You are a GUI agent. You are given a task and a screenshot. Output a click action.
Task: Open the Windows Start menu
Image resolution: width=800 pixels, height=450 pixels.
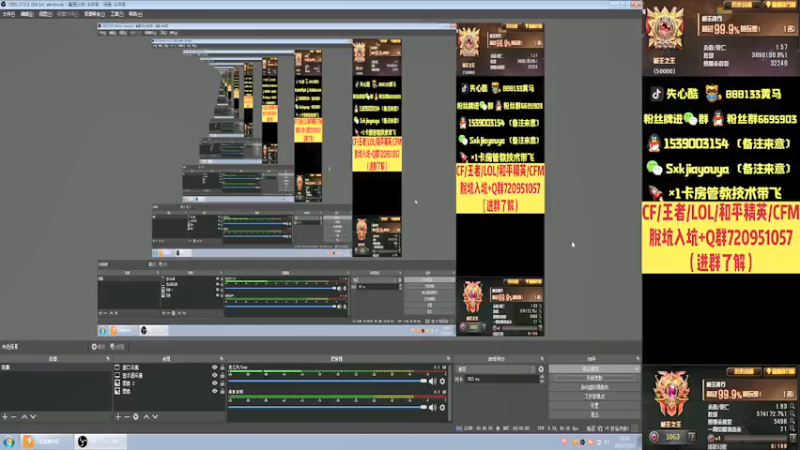point(9,442)
